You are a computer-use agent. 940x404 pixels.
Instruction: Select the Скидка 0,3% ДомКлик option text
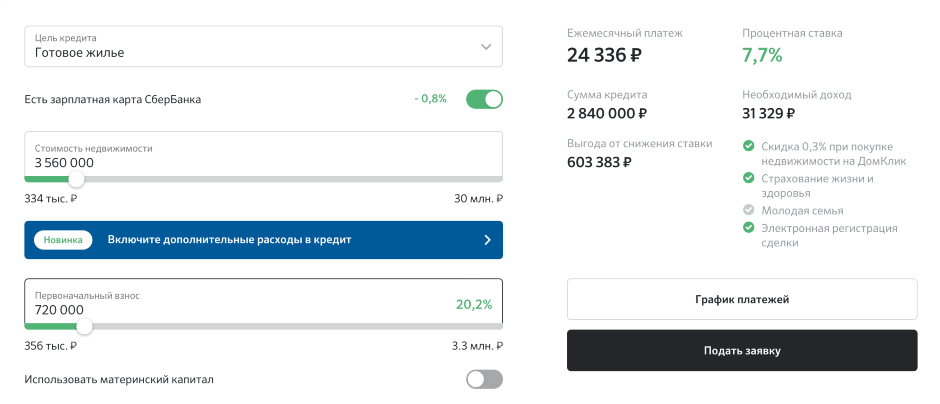point(834,154)
